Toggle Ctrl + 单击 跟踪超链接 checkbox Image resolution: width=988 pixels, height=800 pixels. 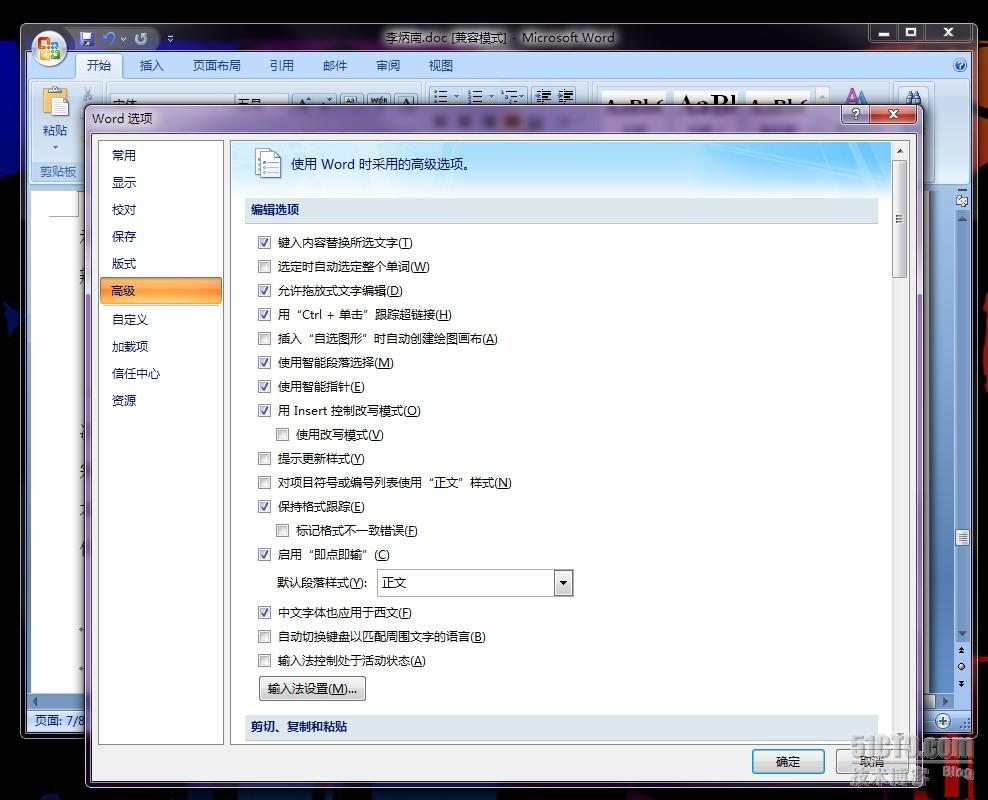265,314
